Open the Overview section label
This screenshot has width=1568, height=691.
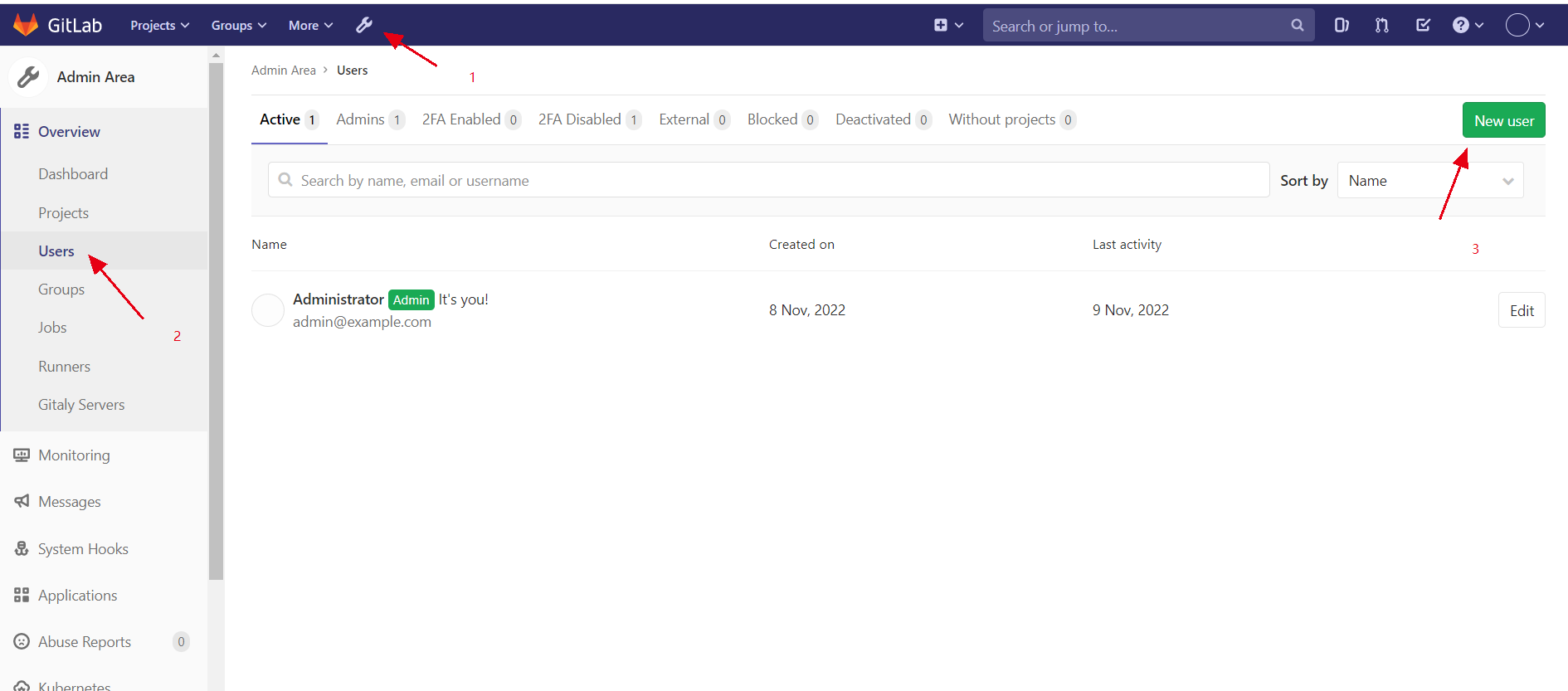[x=69, y=132]
